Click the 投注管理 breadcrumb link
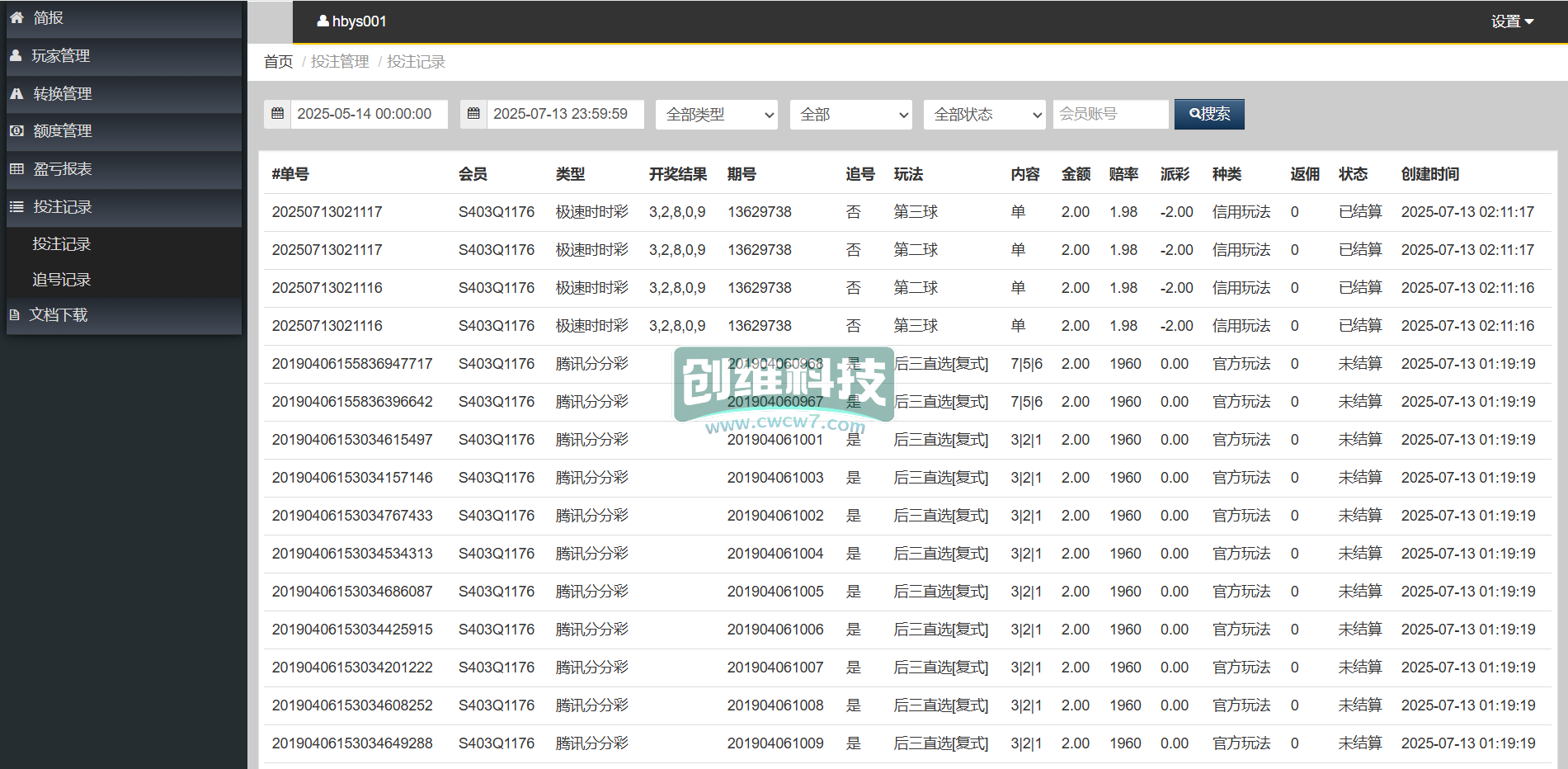The image size is (1568, 769). coord(340,62)
